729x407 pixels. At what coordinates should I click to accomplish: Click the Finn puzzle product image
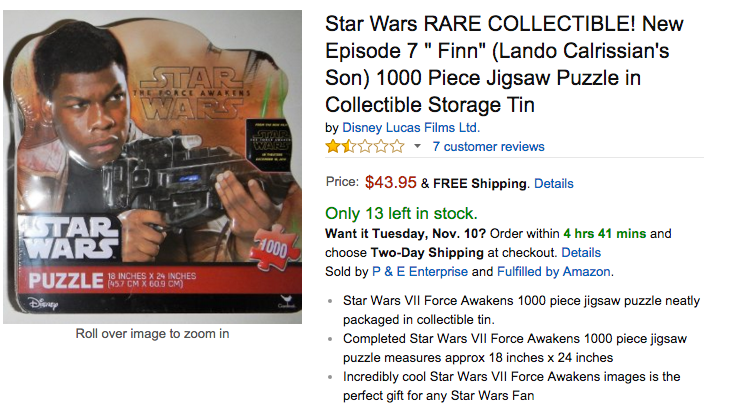[152, 167]
